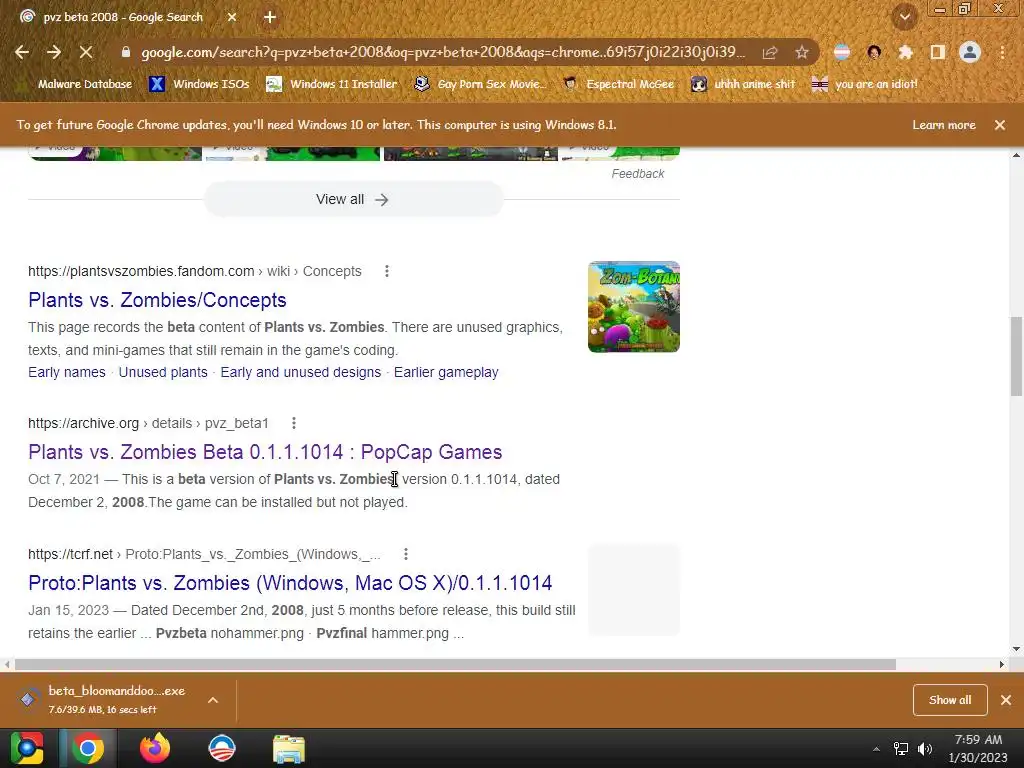Click the address bar URL field

[x=442, y=52]
